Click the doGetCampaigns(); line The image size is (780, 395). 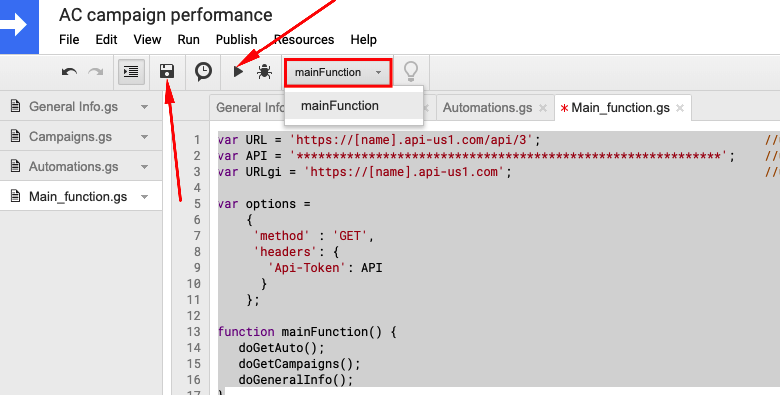pyautogui.click(x=299, y=363)
